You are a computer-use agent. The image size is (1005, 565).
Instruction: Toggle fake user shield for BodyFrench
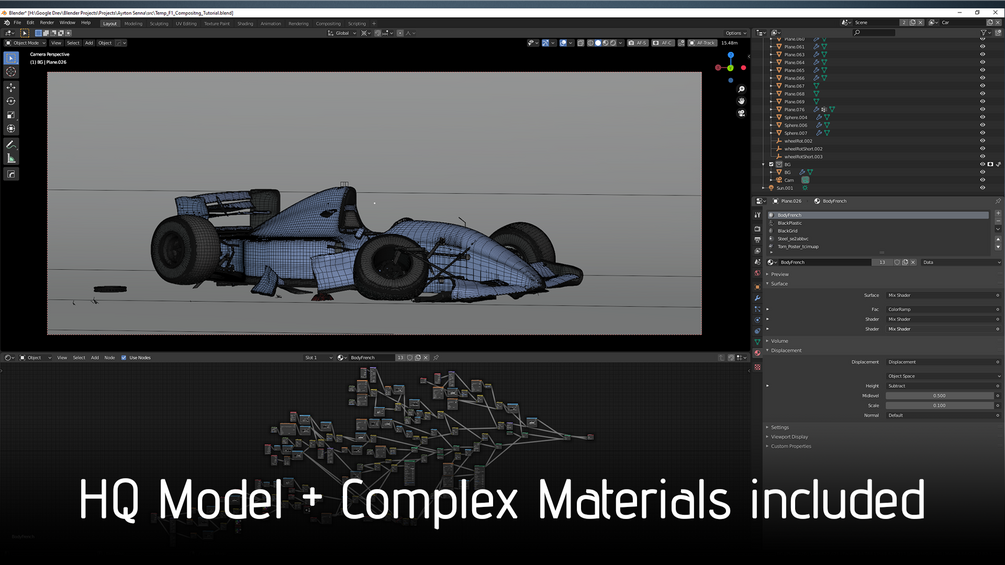(897, 262)
